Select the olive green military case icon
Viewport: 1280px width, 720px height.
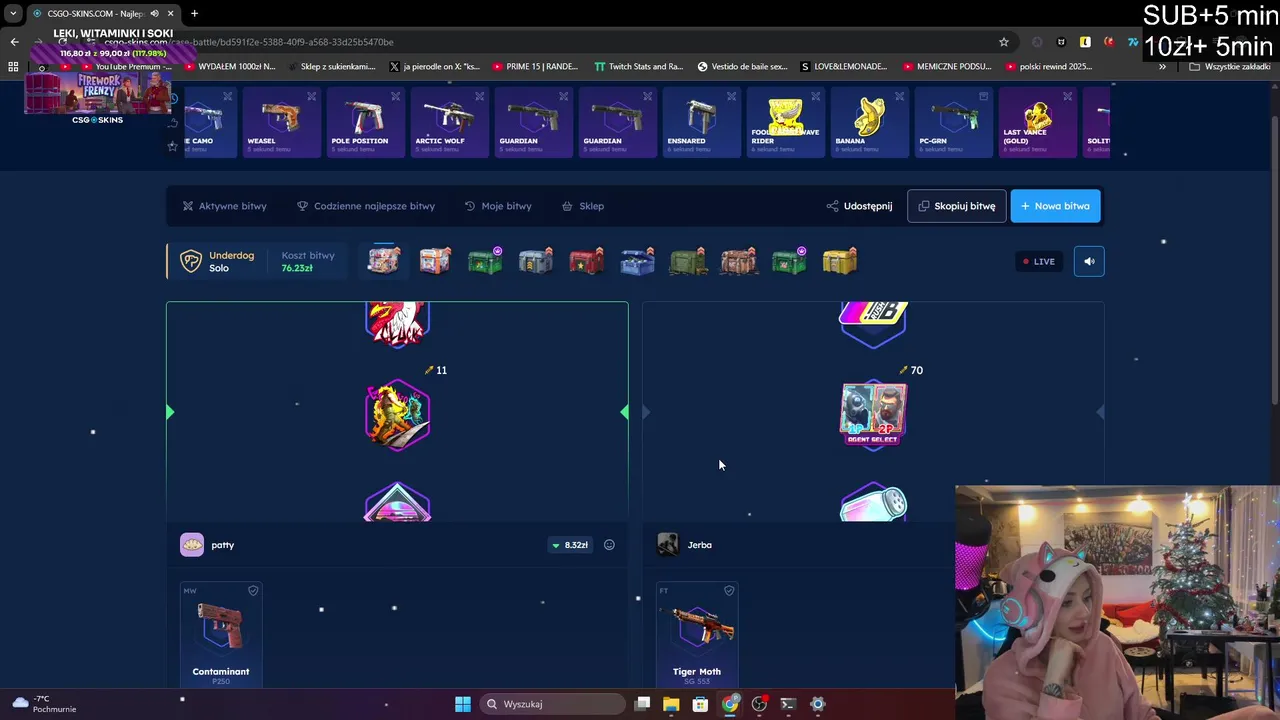click(688, 260)
